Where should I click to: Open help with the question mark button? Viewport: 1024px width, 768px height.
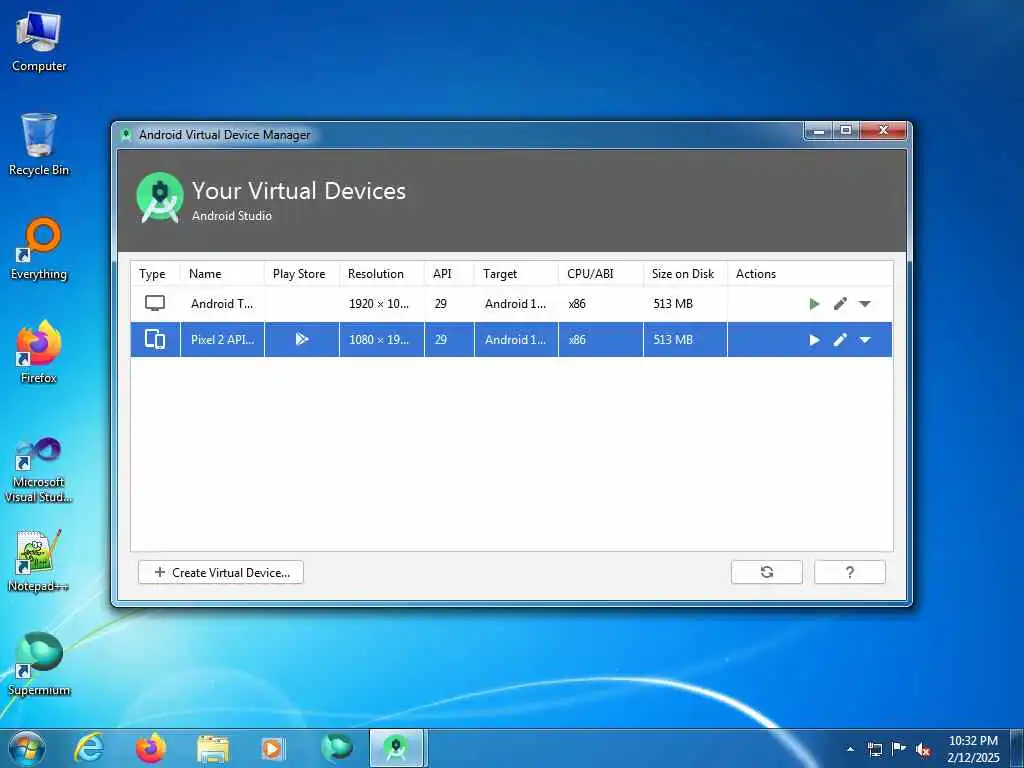850,572
